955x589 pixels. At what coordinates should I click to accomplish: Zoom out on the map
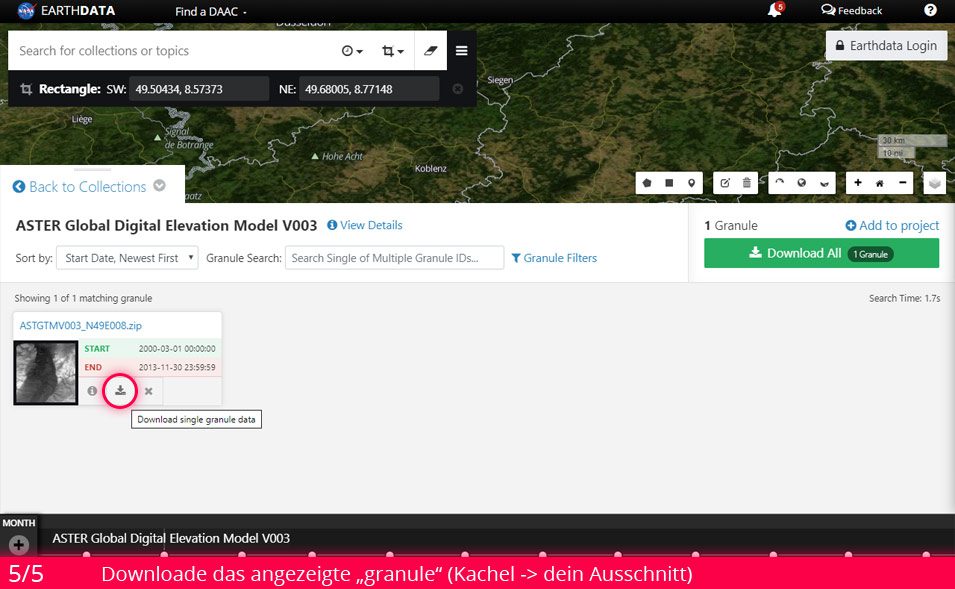tap(902, 183)
